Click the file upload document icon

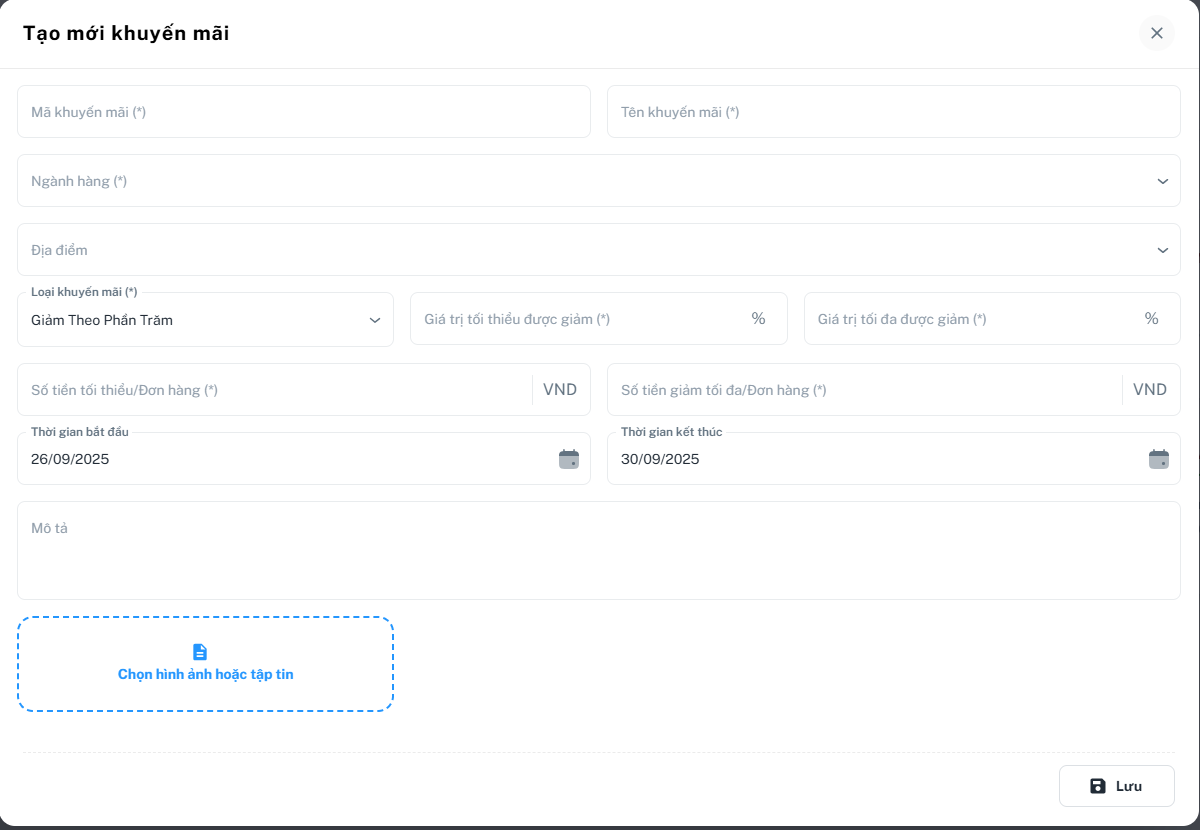pos(200,652)
